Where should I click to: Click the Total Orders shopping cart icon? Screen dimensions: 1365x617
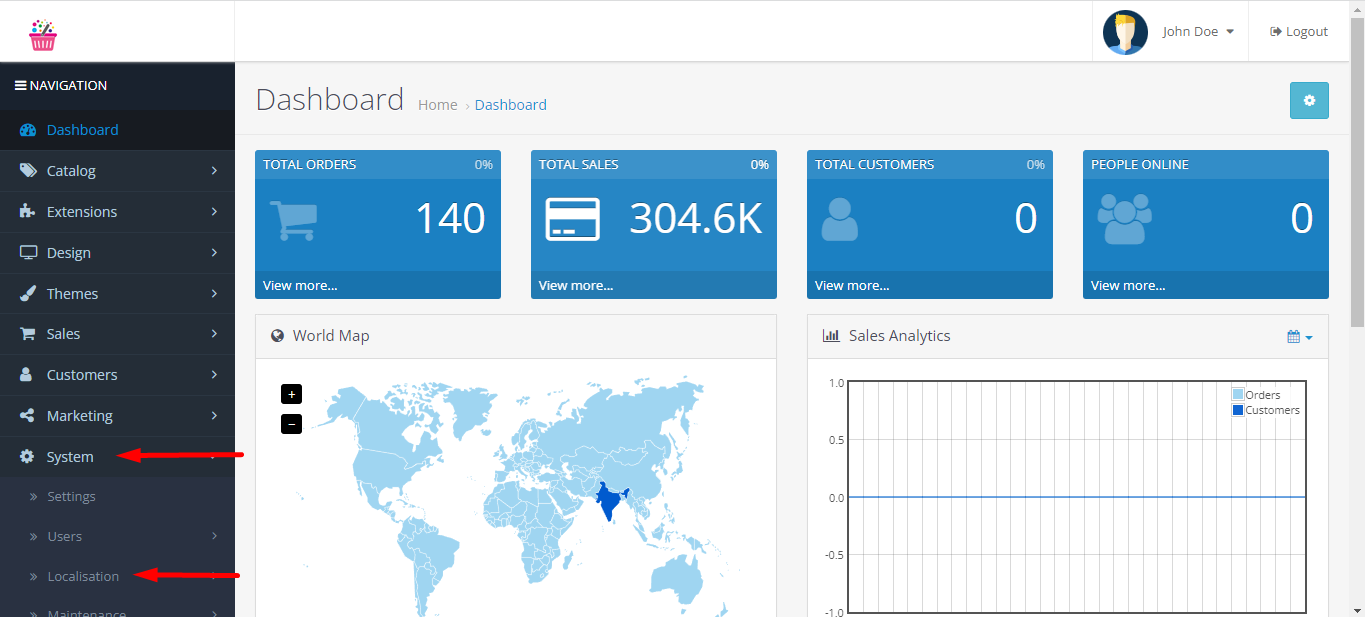pos(293,220)
